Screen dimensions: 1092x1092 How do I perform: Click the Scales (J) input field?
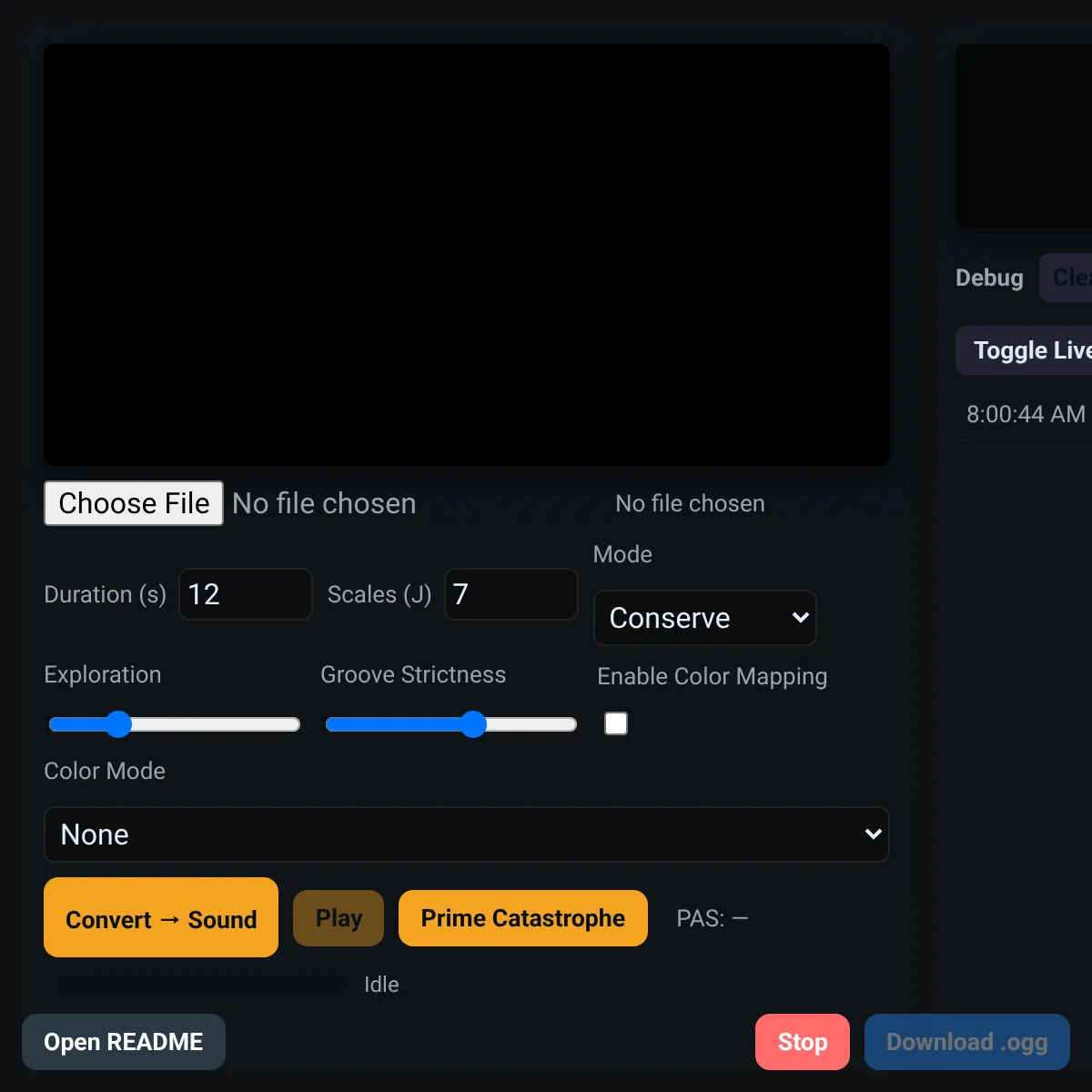click(x=511, y=594)
